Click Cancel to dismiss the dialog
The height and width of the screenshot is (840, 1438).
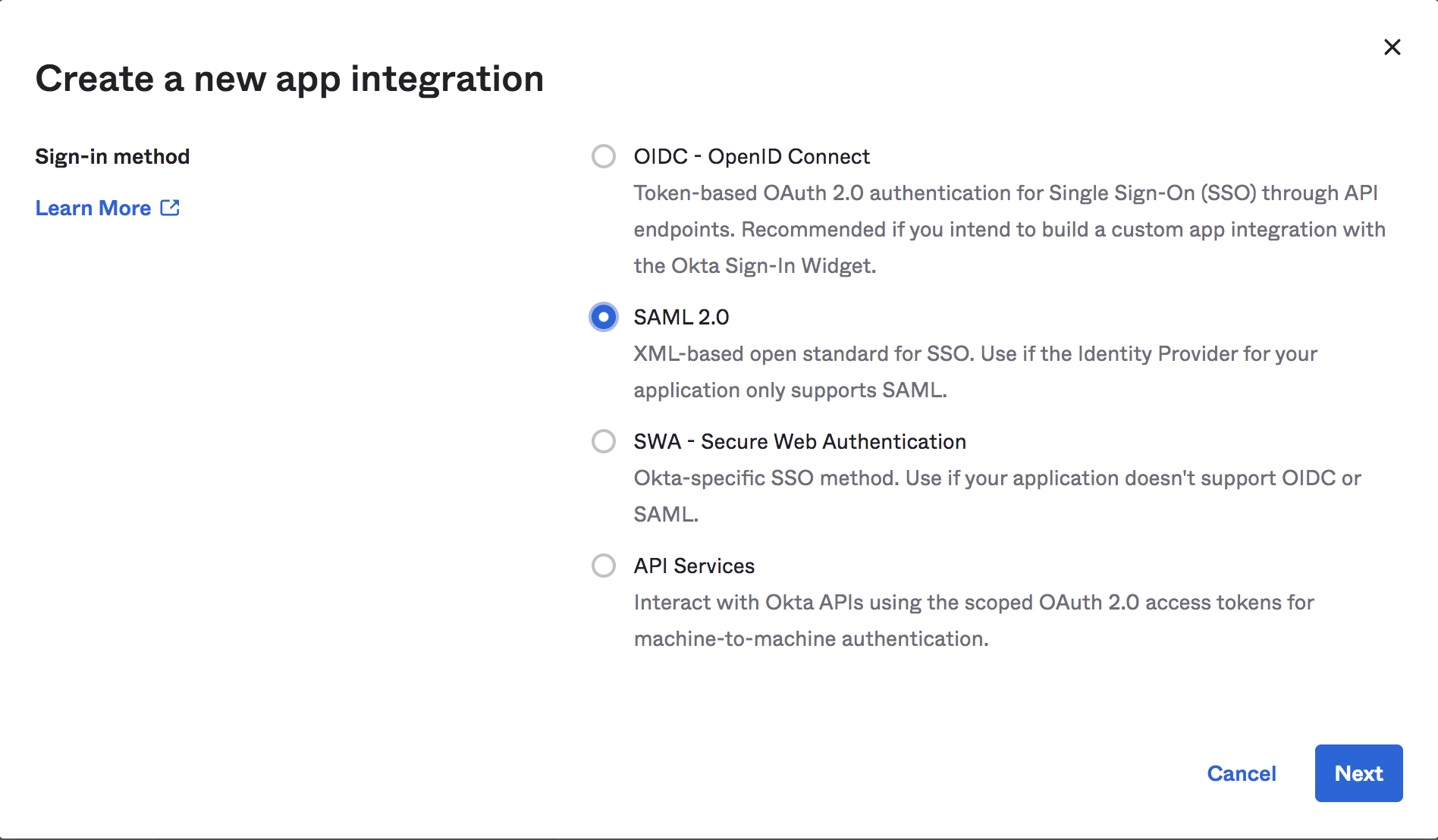click(1241, 773)
